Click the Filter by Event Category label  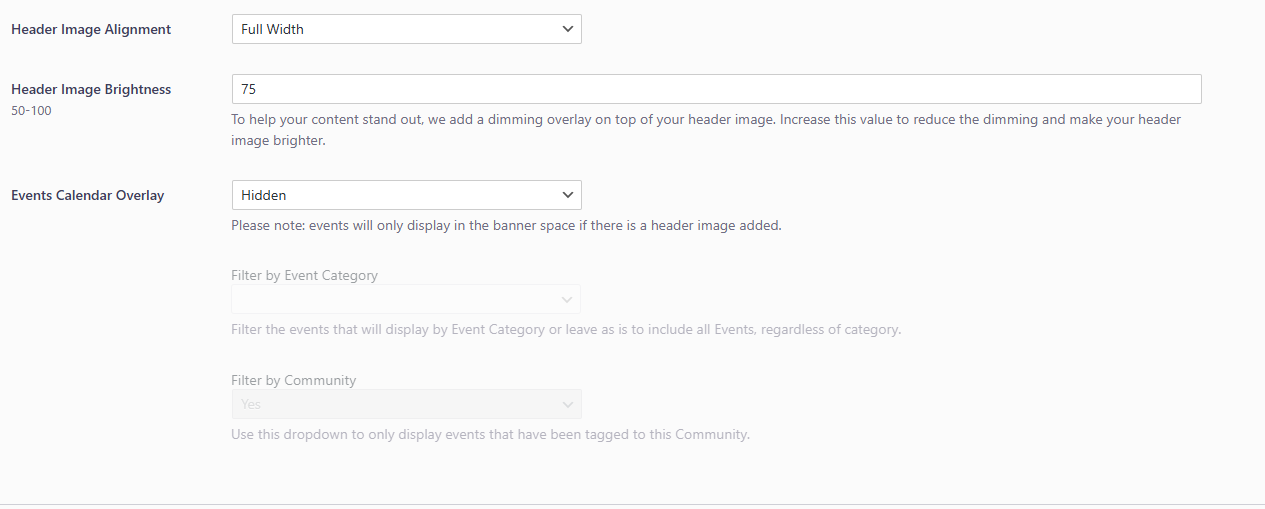tap(304, 275)
